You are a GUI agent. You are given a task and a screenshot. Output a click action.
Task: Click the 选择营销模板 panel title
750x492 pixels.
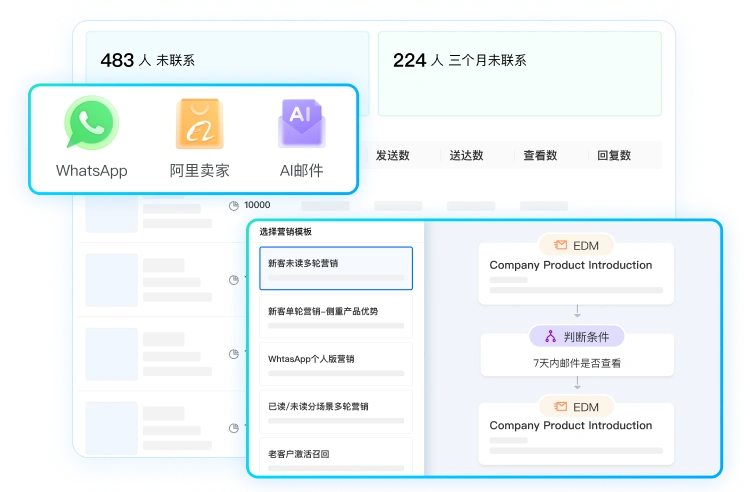pyautogui.click(x=286, y=231)
